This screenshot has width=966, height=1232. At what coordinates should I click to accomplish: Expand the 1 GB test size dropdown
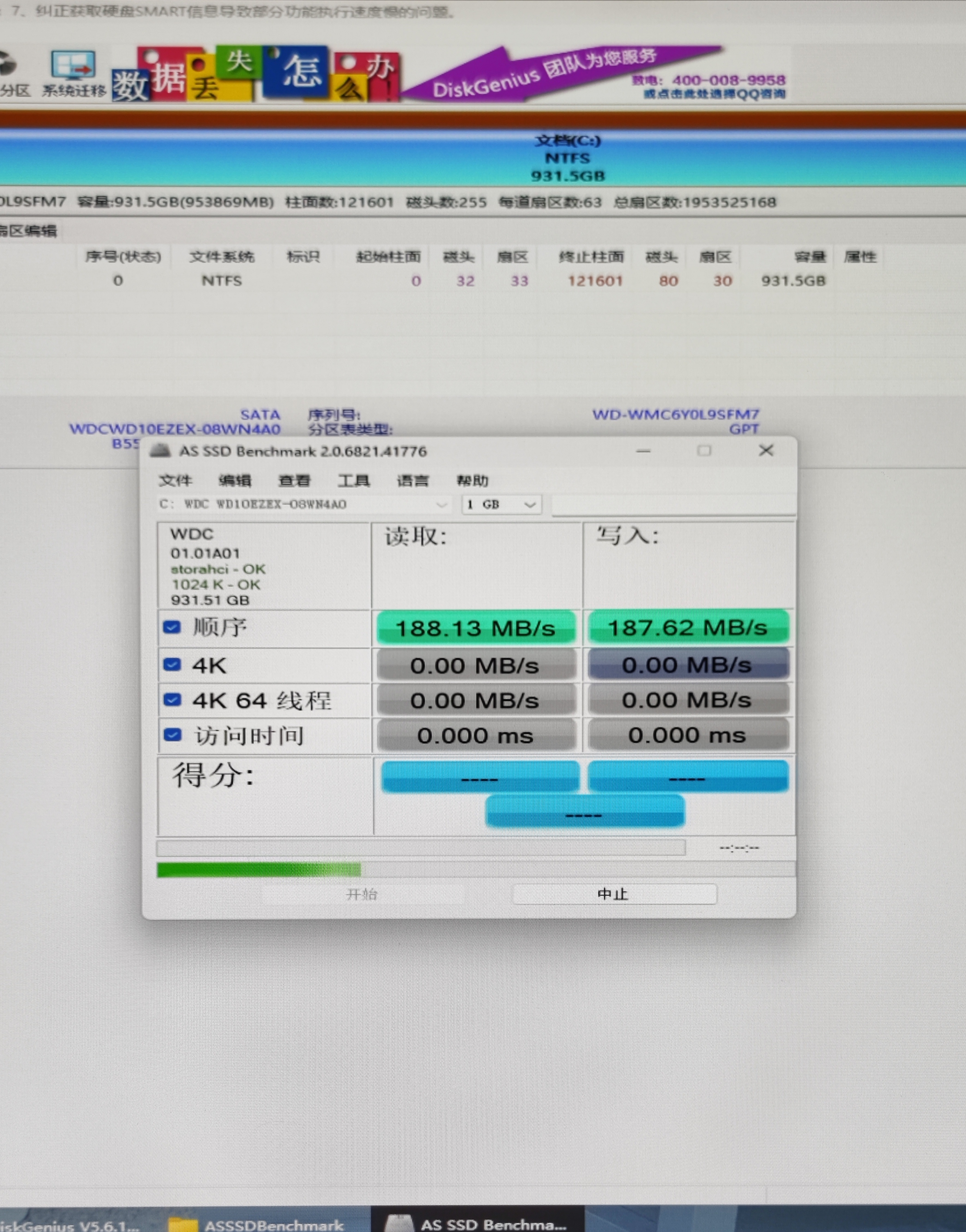501,505
